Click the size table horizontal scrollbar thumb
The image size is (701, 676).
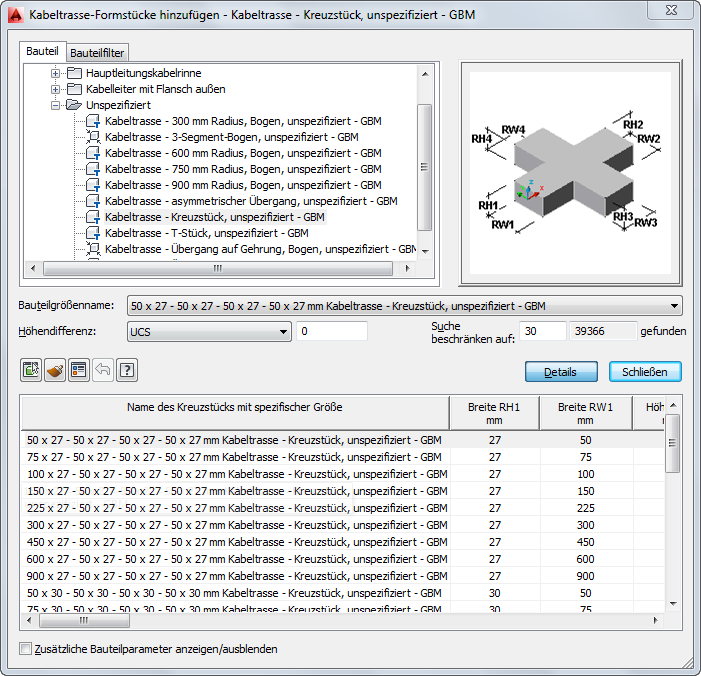click(84, 621)
